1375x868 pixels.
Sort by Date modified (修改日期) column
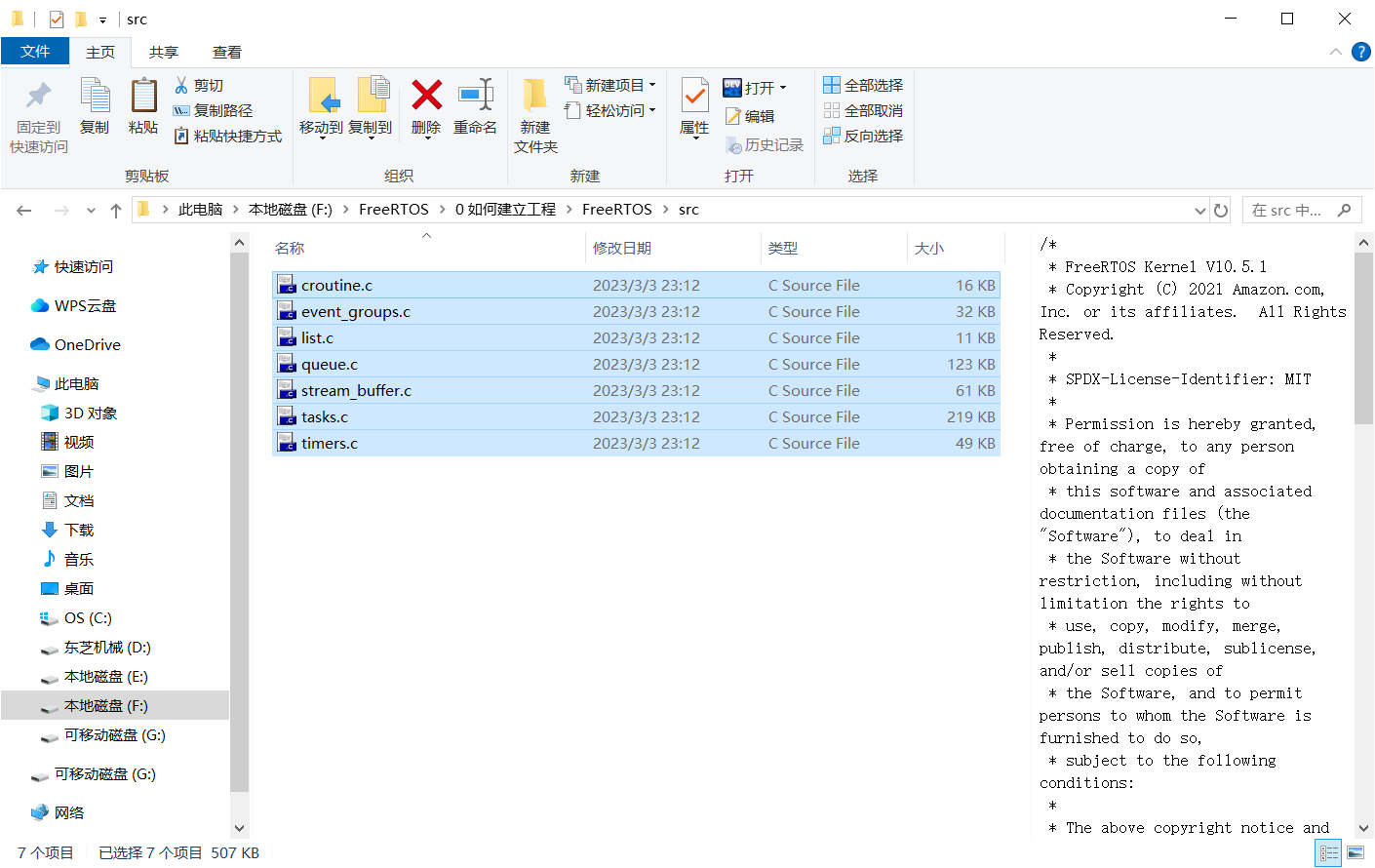tap(673, 249)
